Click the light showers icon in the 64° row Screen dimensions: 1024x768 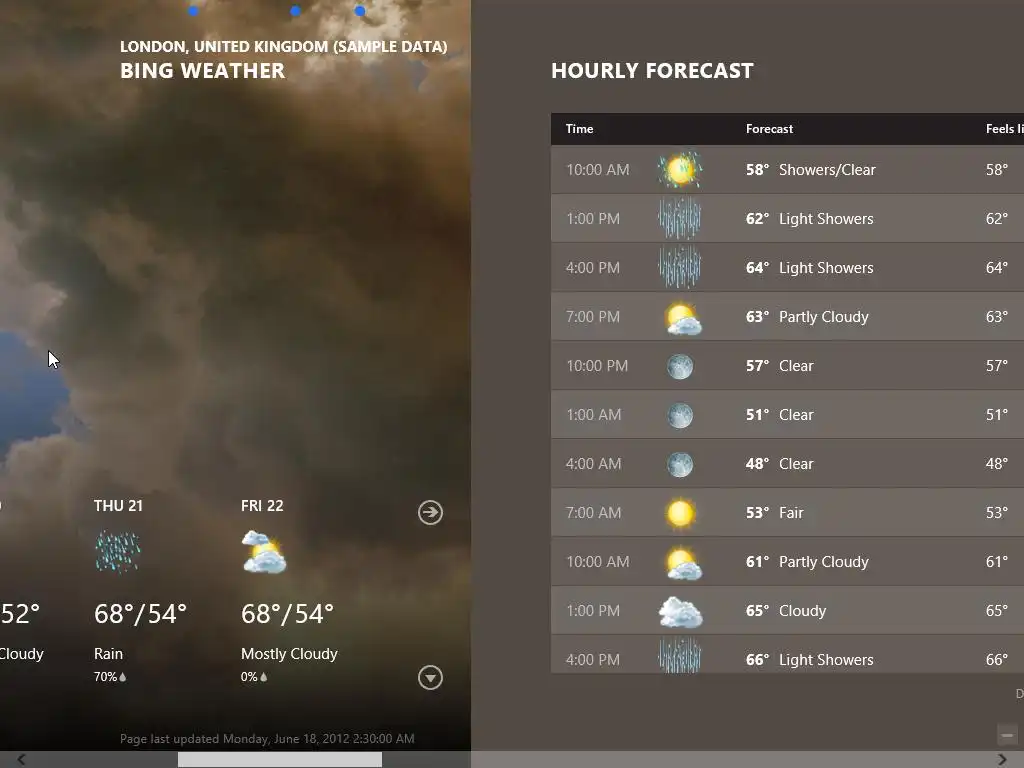coord(680,268)
